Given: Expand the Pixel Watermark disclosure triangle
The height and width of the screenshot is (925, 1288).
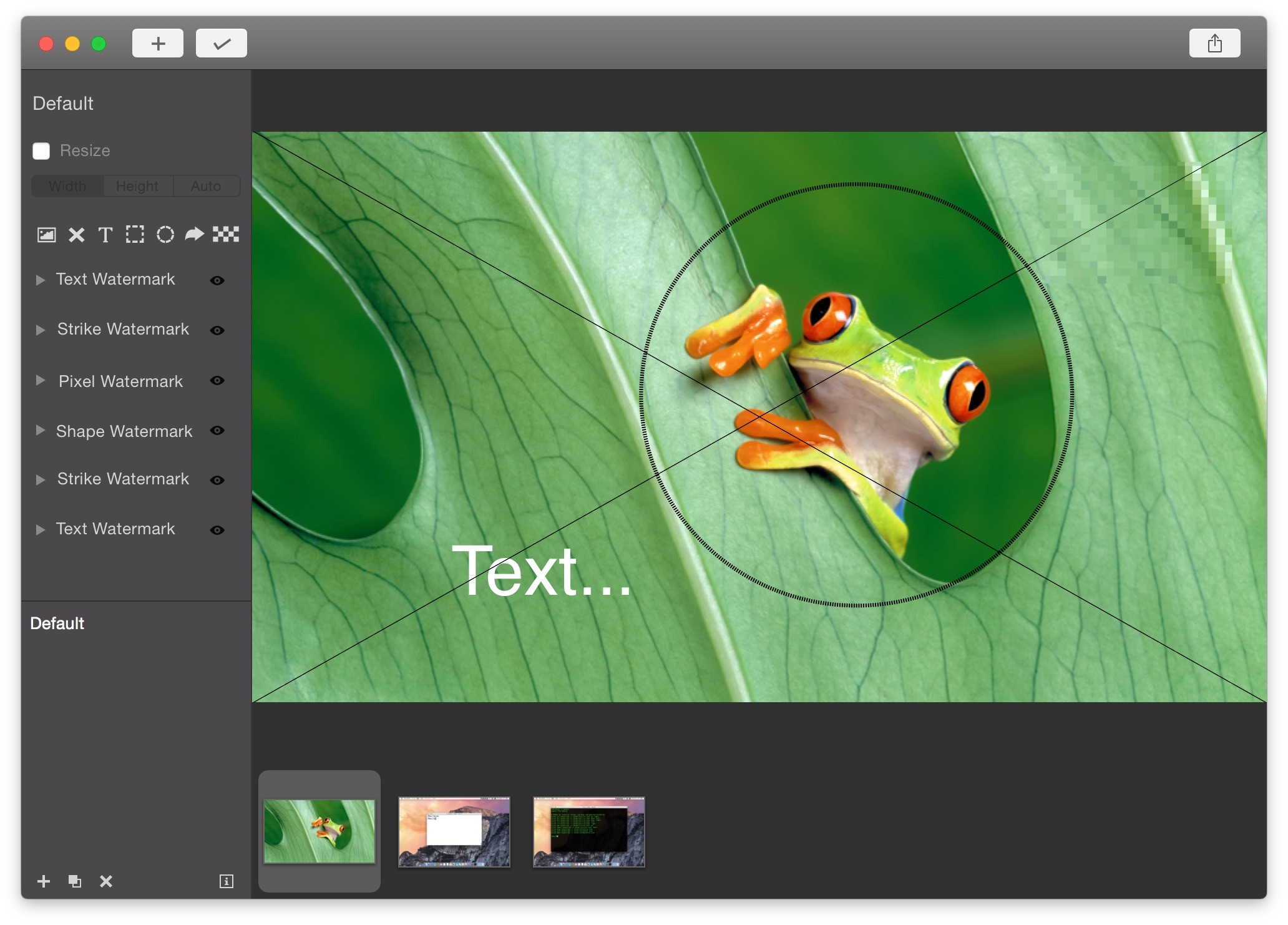Looking at the screenshot, I should tap(41, 381).
